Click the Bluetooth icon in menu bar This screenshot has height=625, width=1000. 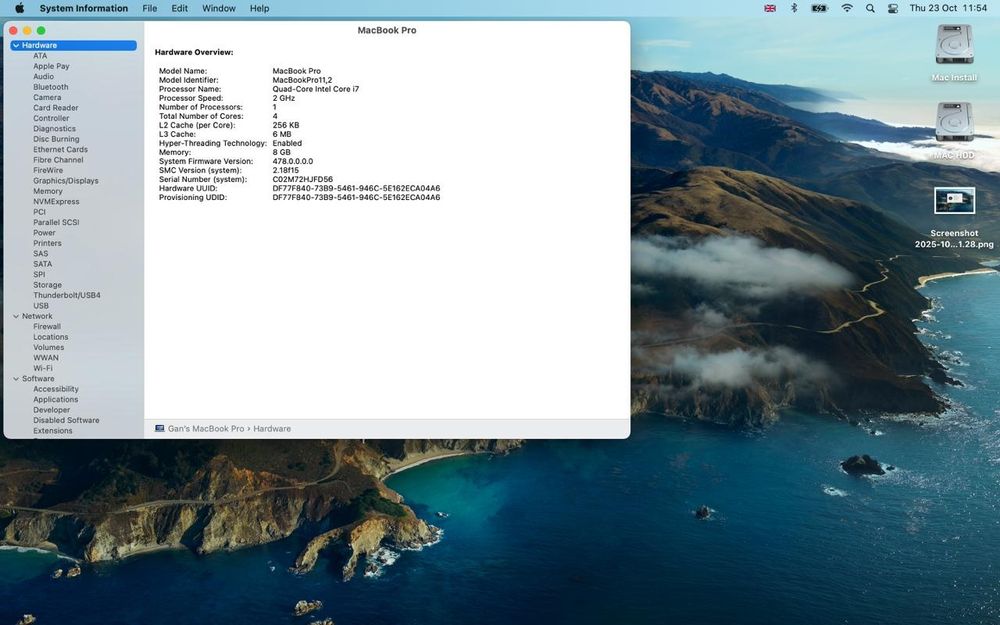click(x=794, y=8)
